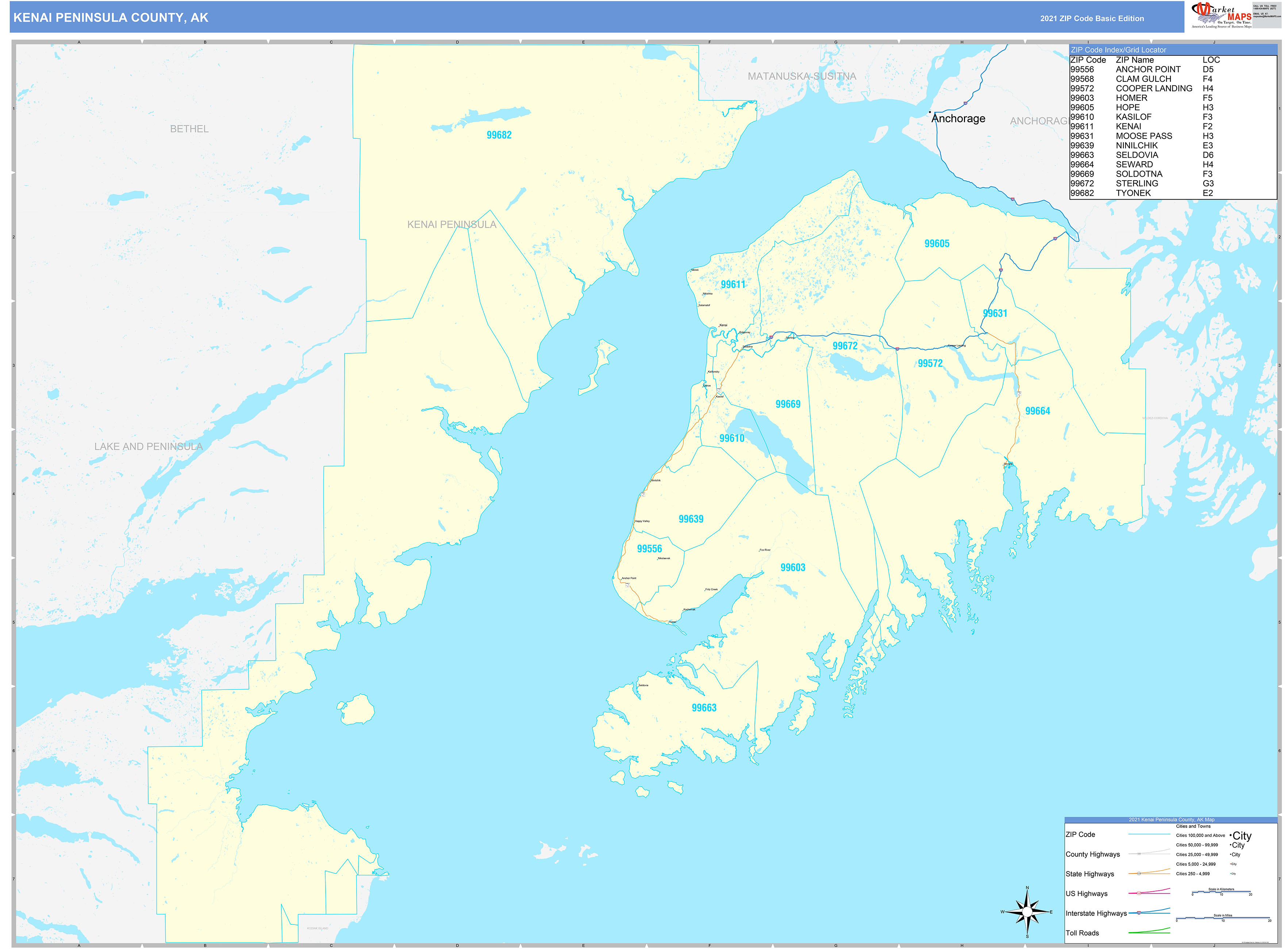Click the Interstate Highways legend symbol

(1150, 913)
